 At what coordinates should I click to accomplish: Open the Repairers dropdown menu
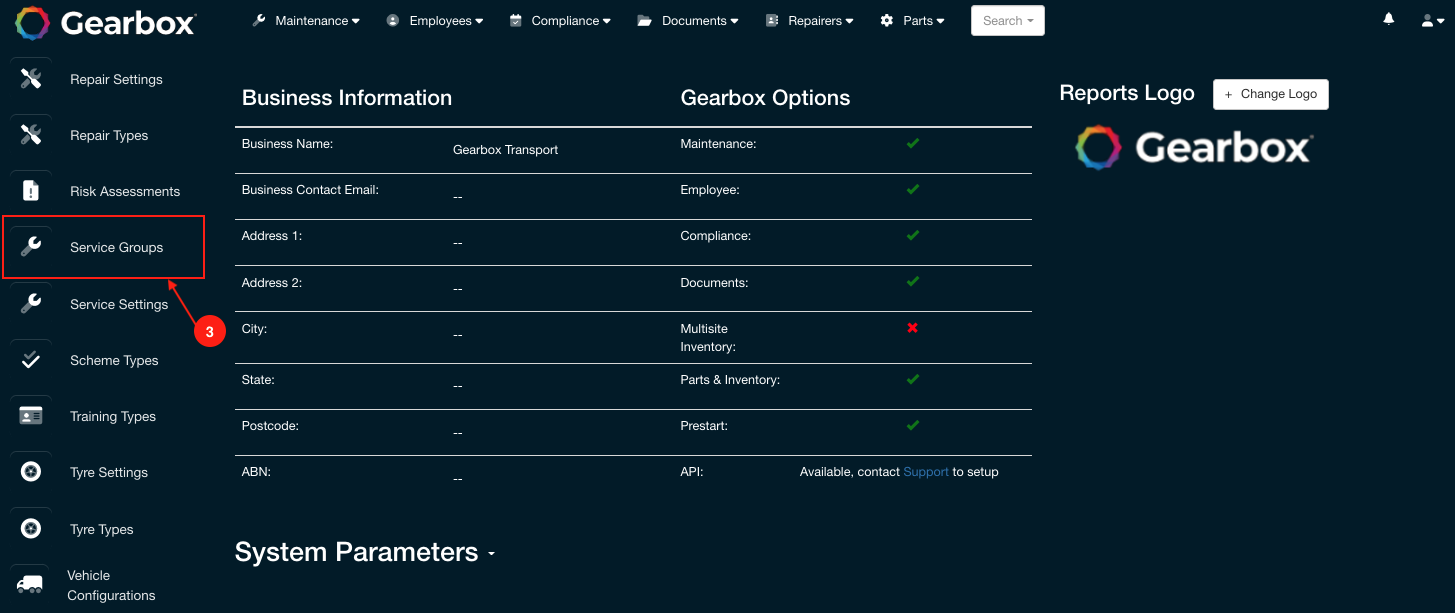pyautogui.click(x=810, y=21)
